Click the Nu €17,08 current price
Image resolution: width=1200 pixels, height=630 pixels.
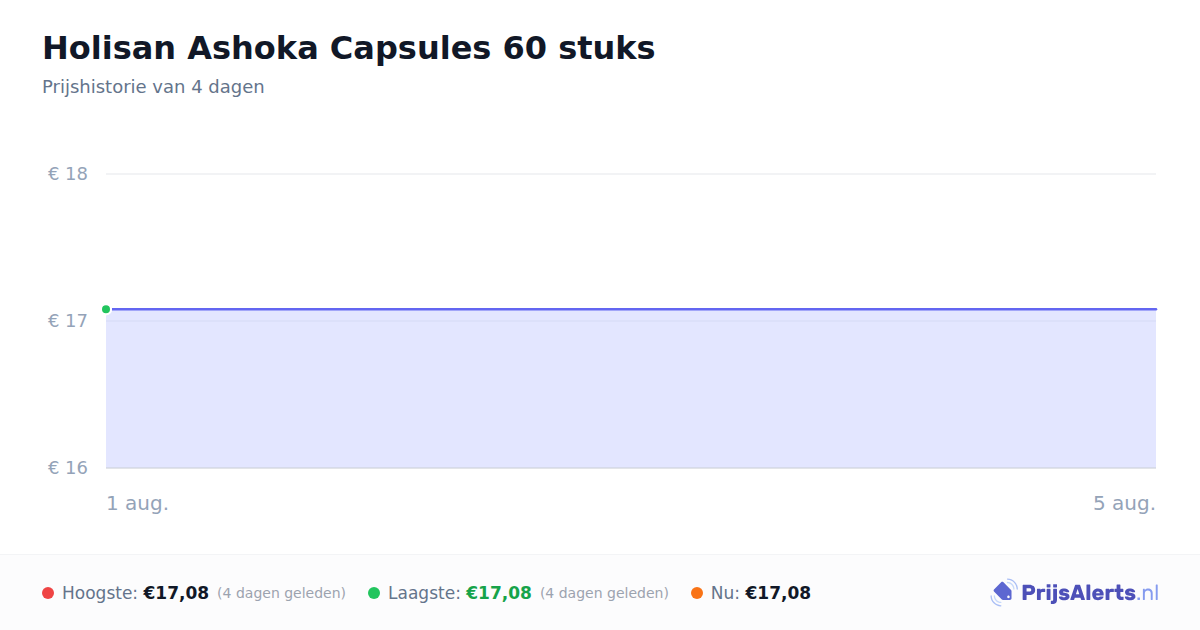point(778,593)
